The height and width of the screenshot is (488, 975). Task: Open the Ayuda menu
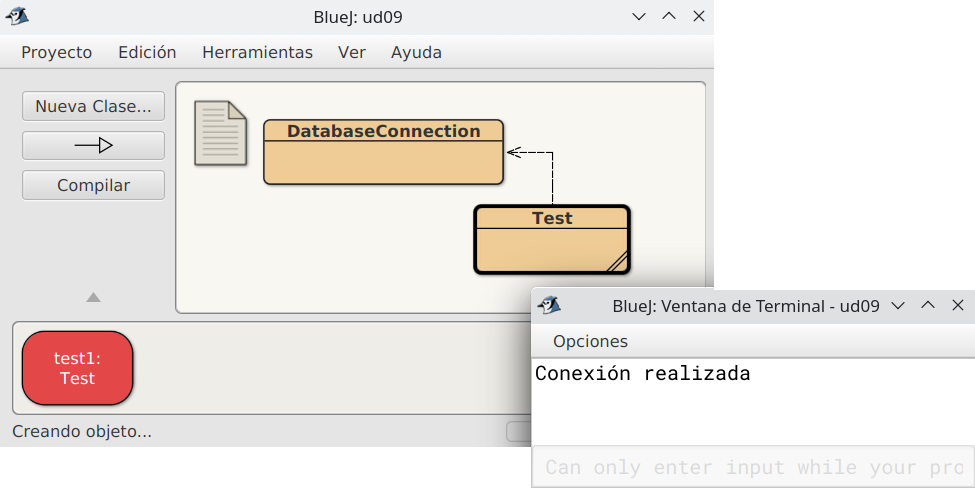point(416,52)
